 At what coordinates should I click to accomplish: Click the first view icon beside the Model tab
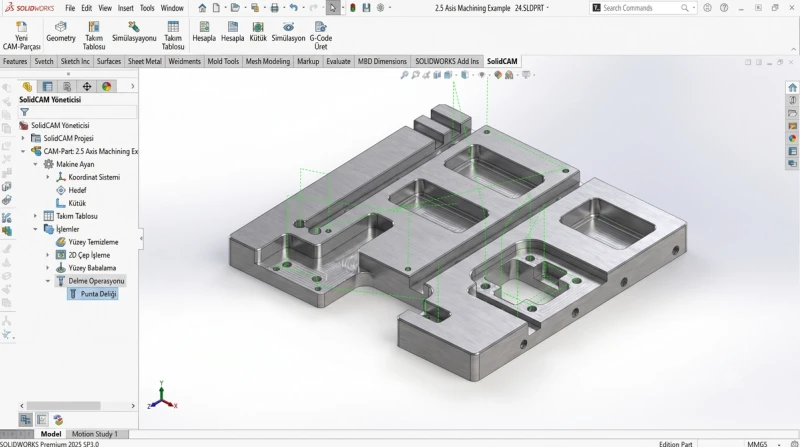24,420
